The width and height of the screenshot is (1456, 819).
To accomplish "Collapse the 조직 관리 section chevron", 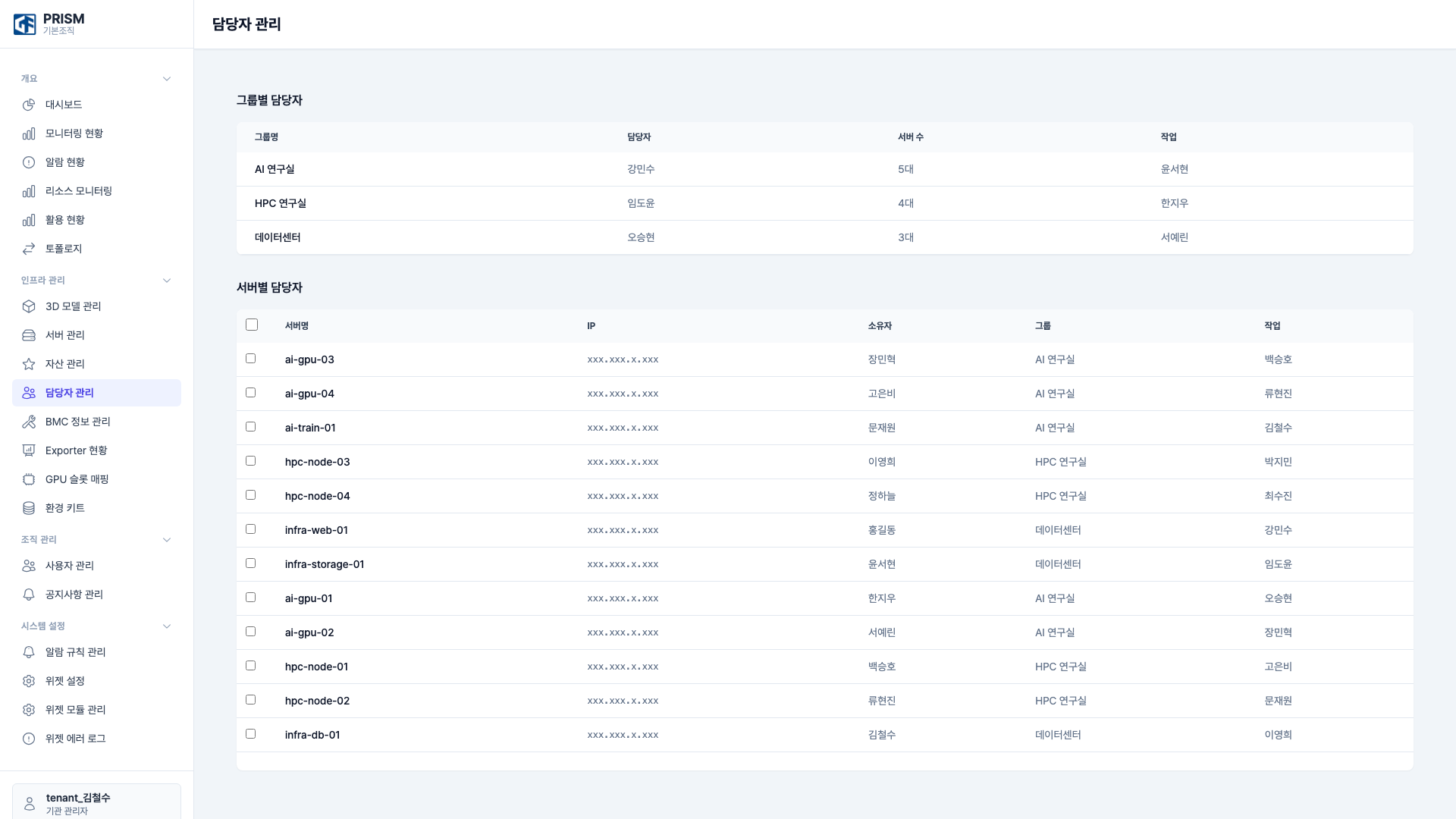I will tap(167, 540).
